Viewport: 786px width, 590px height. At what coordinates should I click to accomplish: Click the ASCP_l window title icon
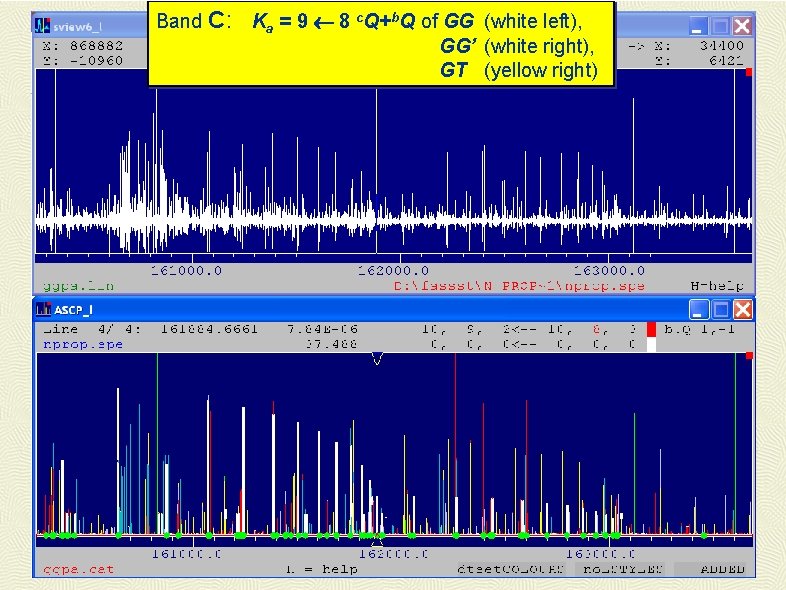pyautogui.click(x=44, y=309)
